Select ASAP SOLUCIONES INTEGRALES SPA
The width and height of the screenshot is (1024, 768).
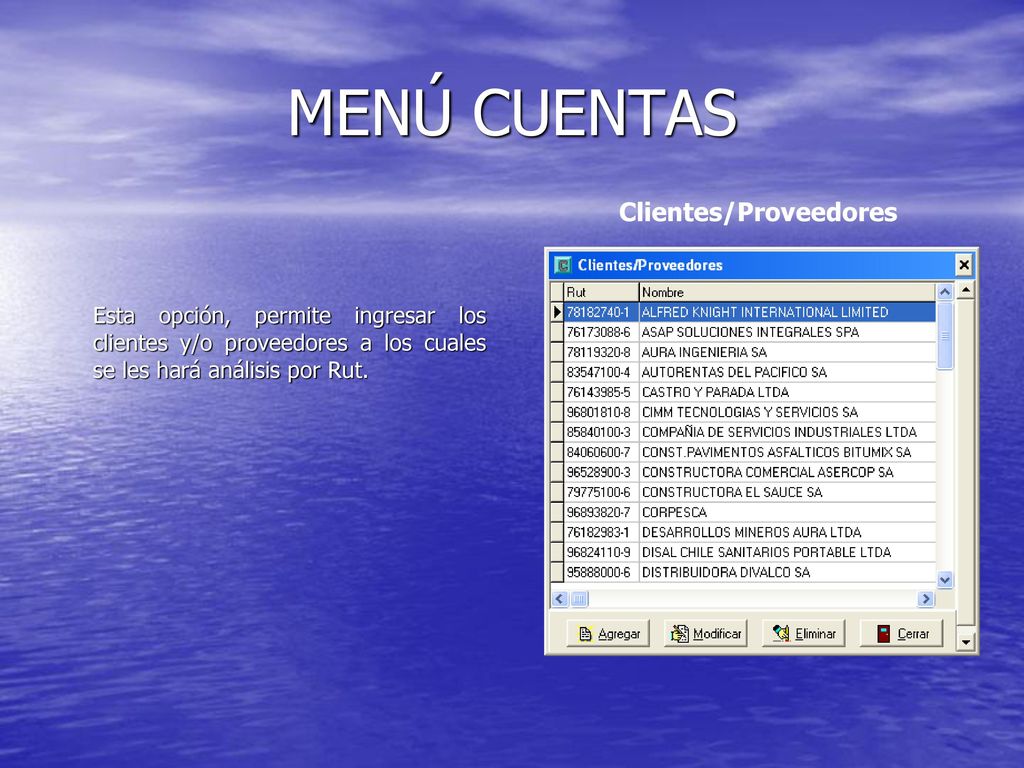(x=787, y=332)
